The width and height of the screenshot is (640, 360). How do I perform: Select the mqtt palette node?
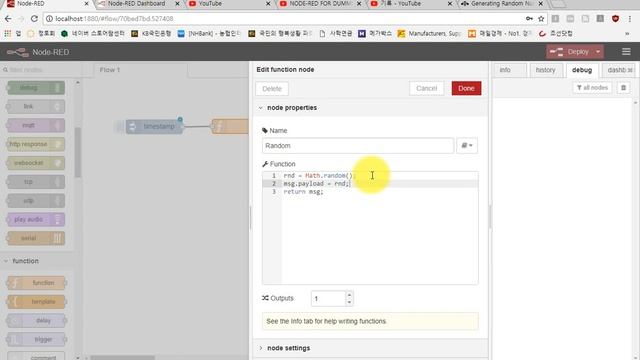click(x=36, y=125)
